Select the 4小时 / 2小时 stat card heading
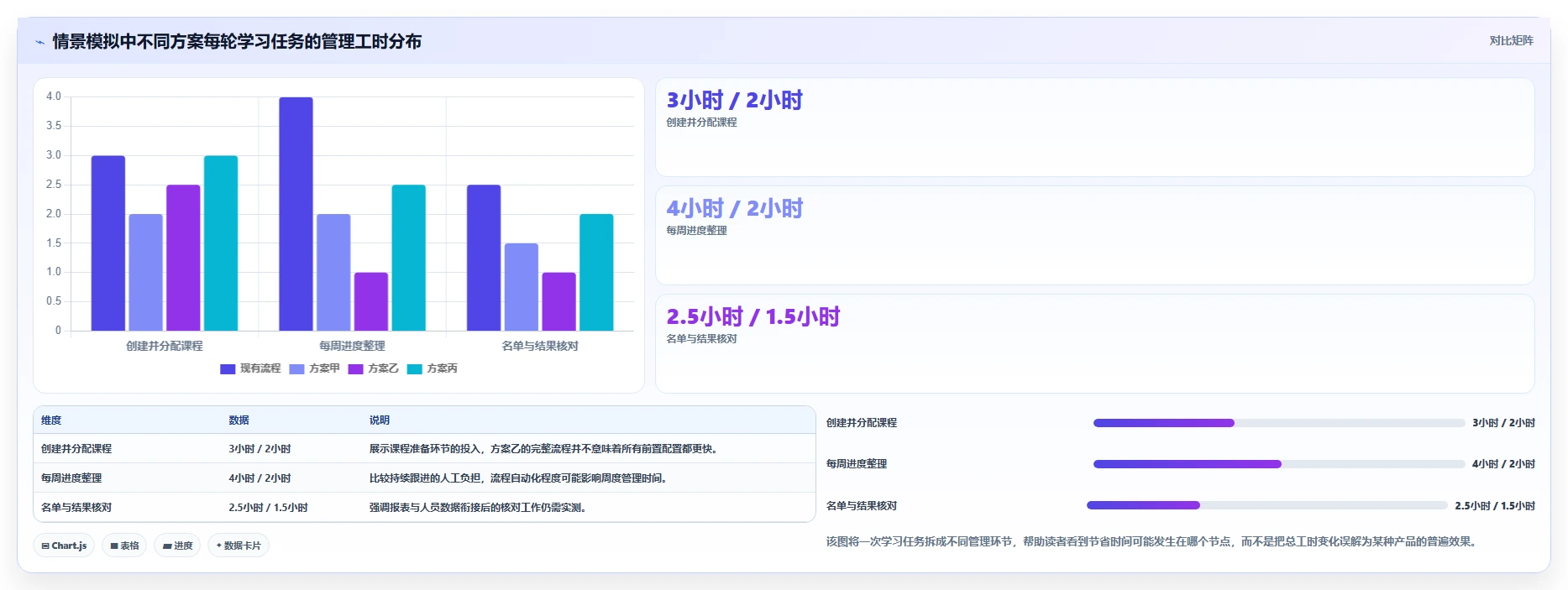 735,209
